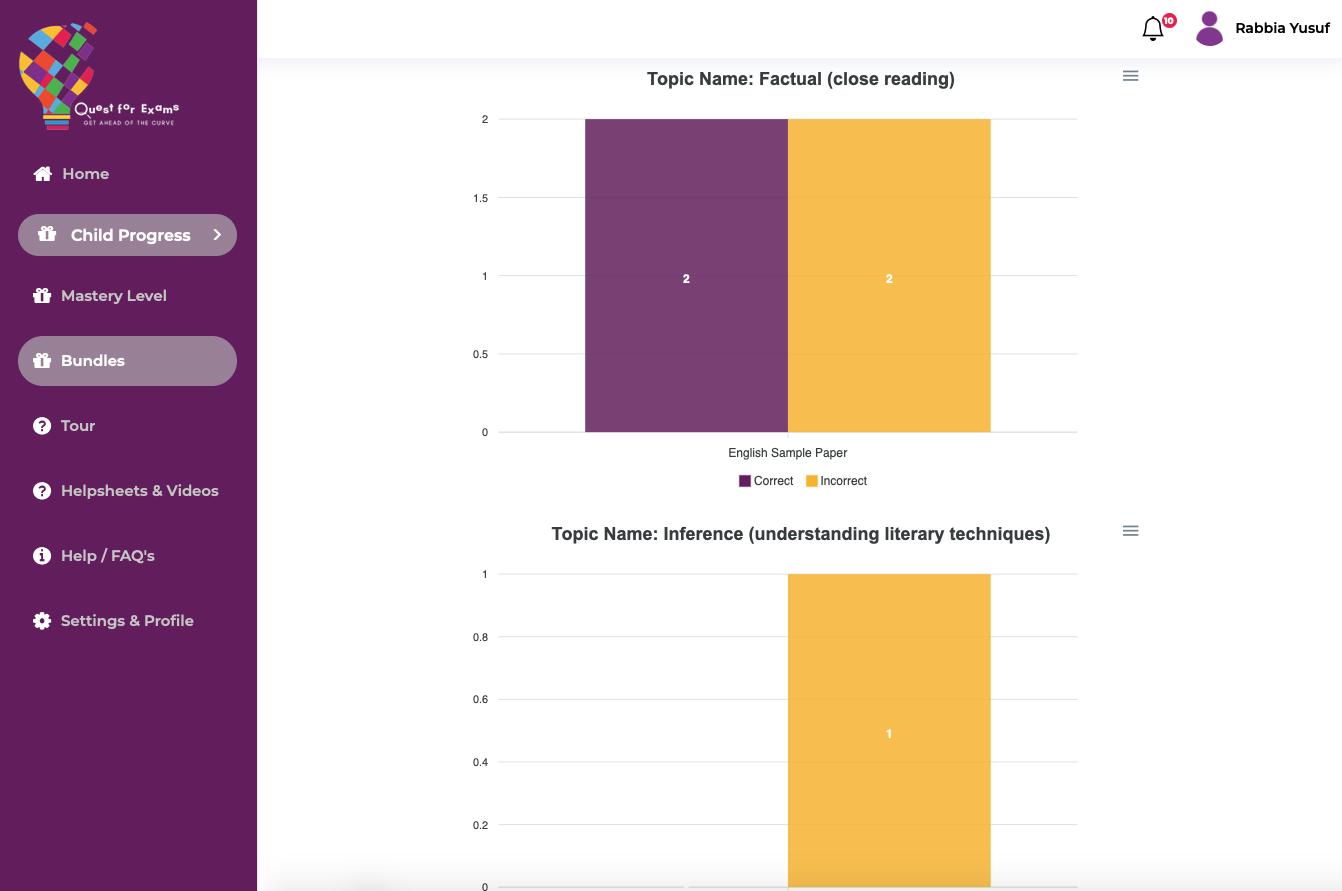Image resolution: width=1342 pixels, height=891 pixels.
Task: Open the Inference chart hamburger menu
Action: 1131,531
